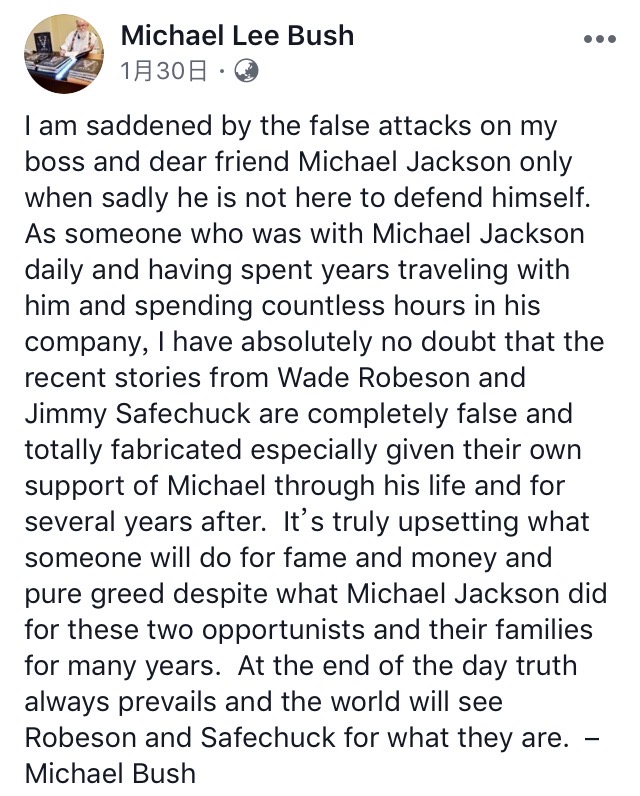Open the three-dot post options menu
Screen dimensions: 640x796
coord(600,39)
